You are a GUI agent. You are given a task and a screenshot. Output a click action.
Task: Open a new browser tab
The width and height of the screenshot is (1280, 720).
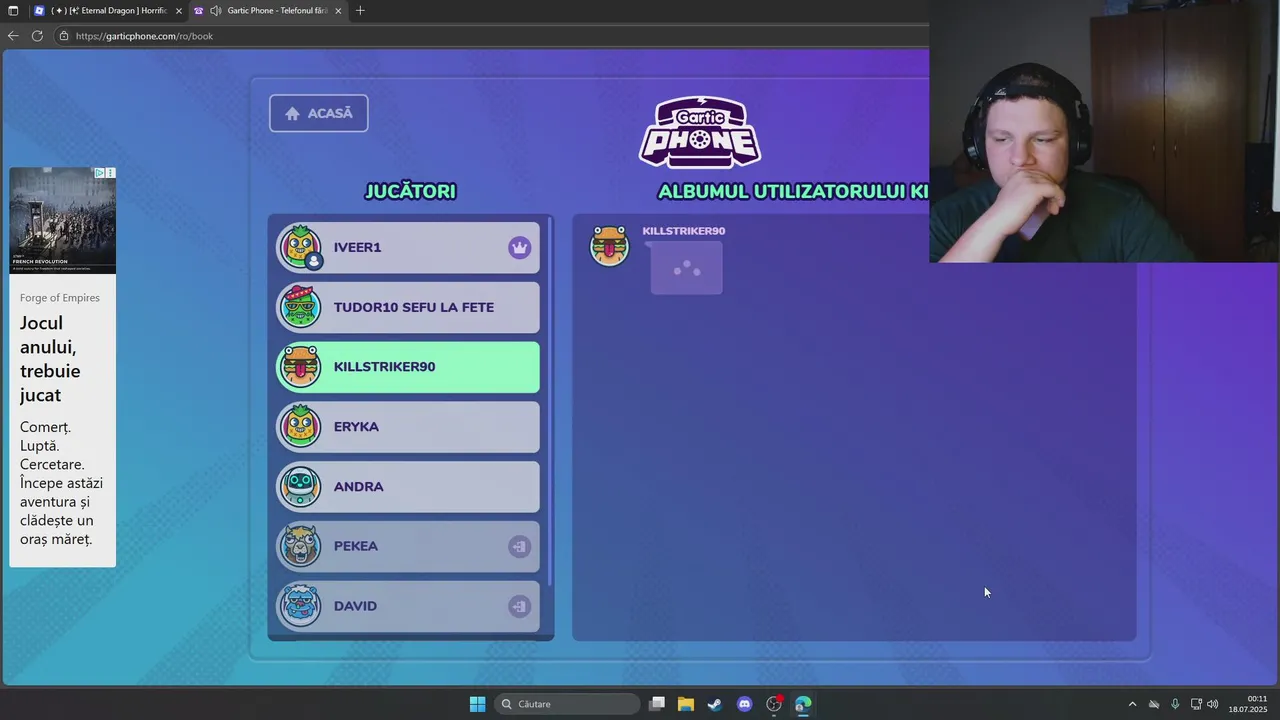click(x=360, y=11)
